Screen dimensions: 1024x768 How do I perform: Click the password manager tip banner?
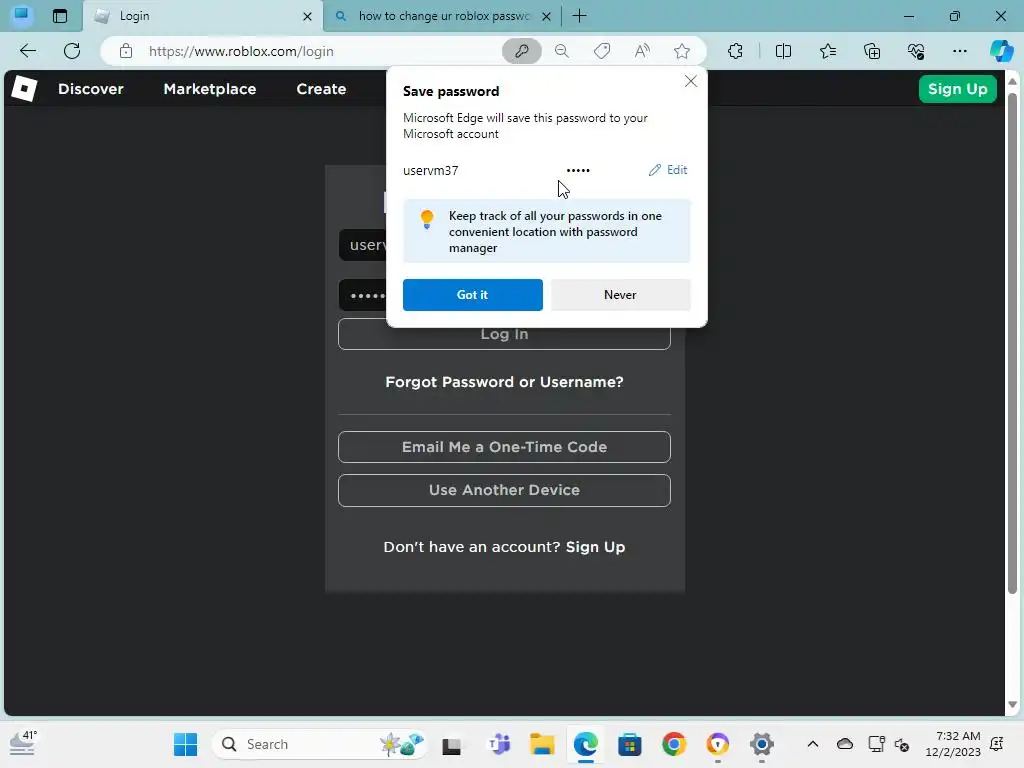point(546,231)
